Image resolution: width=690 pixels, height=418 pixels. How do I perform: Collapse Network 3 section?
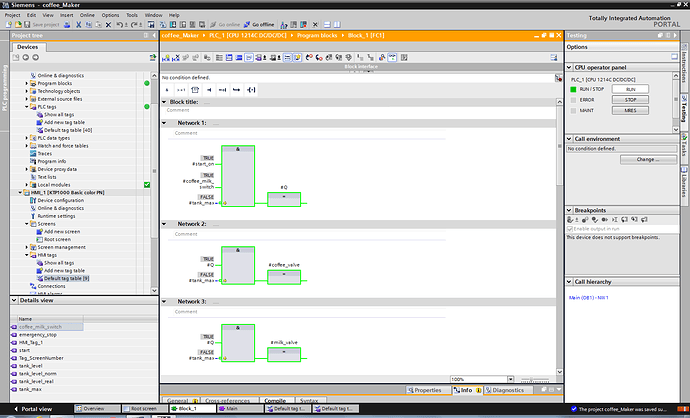click(164, 302)
